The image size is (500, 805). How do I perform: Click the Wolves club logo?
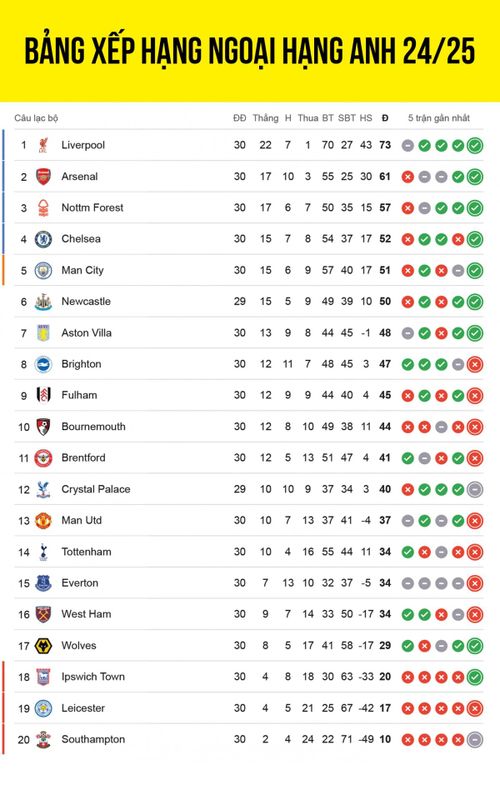click(x=43, y=646)
